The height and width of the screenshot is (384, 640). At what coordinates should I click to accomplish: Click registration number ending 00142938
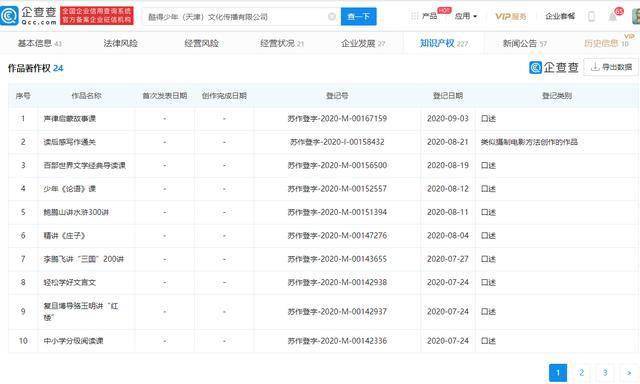337,282
